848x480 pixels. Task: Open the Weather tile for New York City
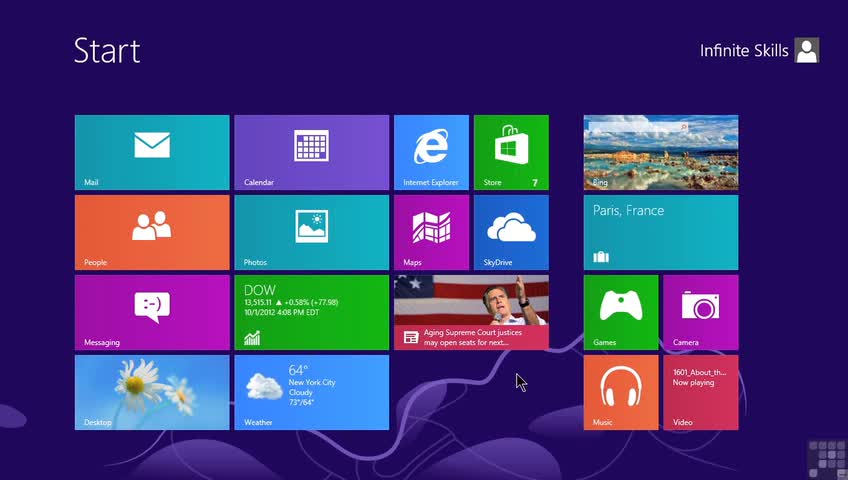coord(312,392)
